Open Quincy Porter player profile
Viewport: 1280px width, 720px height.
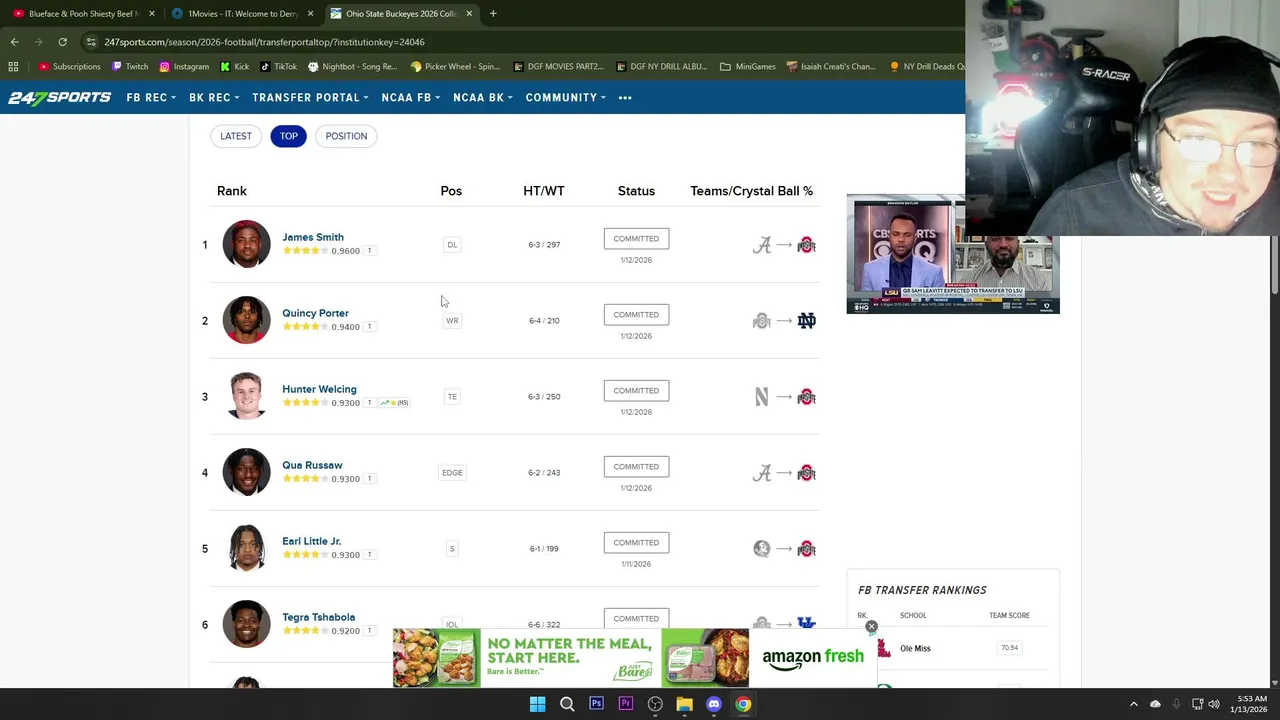pyautogui.click(x=315, y=313)
